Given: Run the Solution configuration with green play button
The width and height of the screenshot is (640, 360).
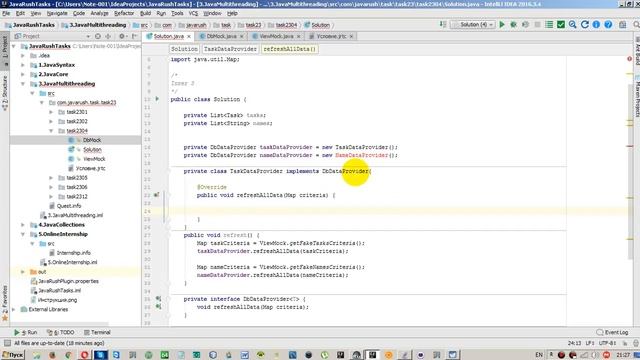Looking at the screenshot, I should coord(502,25).
